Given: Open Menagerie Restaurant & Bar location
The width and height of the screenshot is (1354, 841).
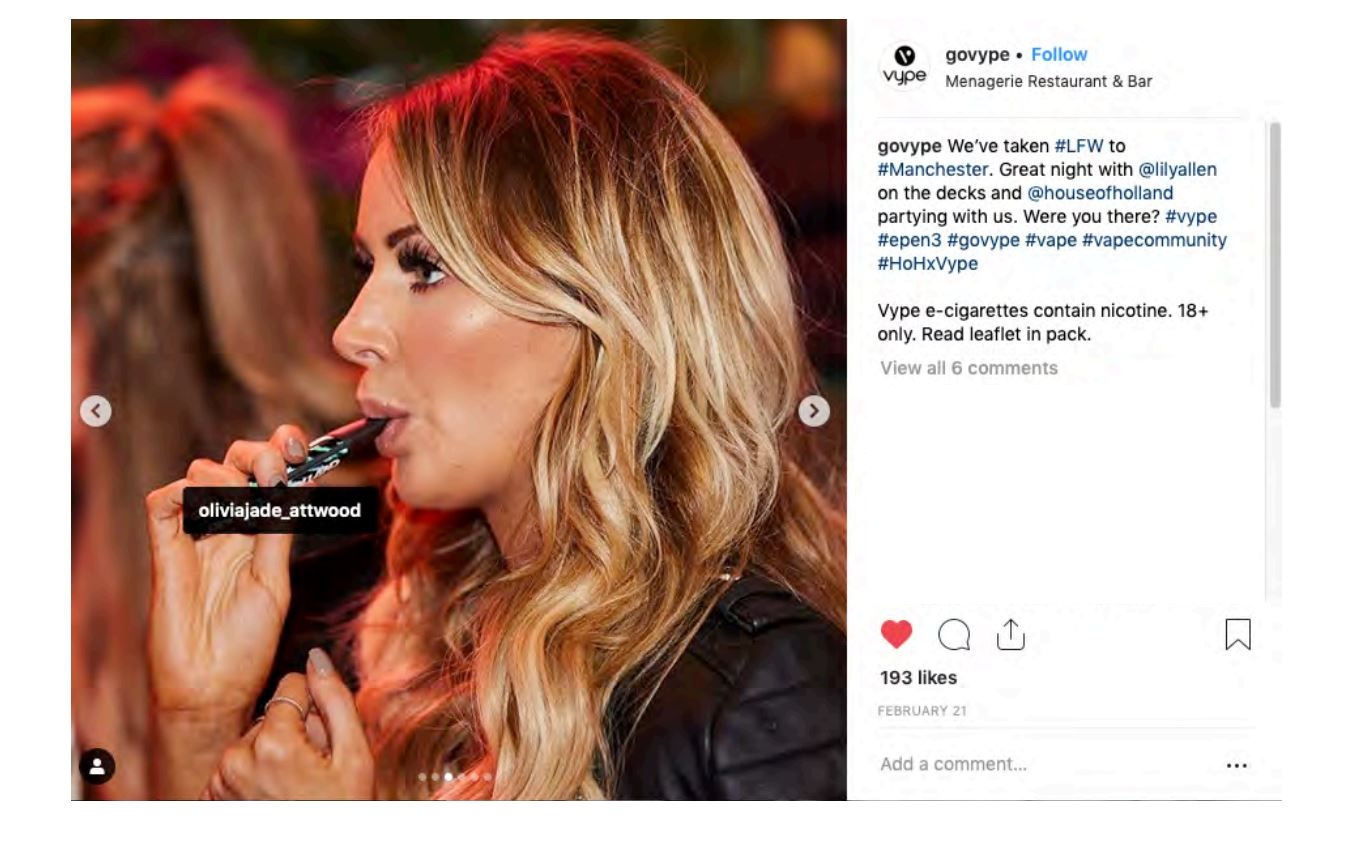Looking at the screenshot, I should [1048, 82].
